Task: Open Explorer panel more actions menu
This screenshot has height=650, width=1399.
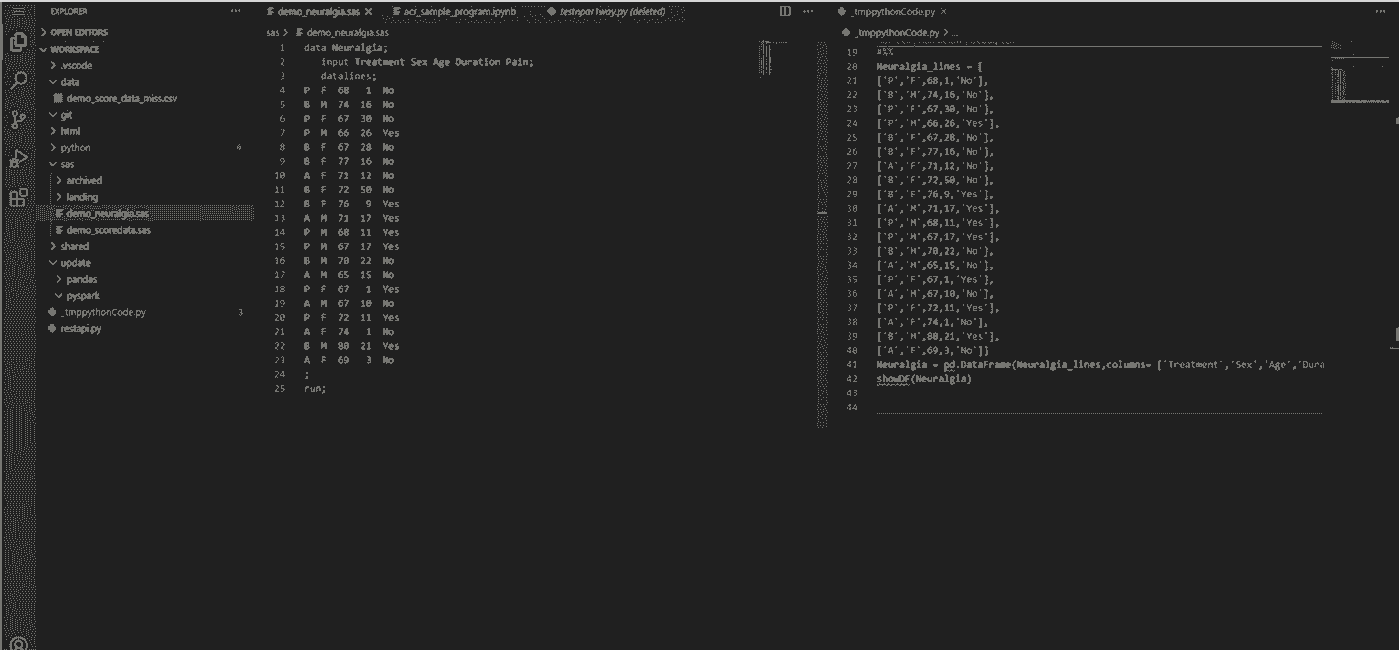Action: (235, 12)
